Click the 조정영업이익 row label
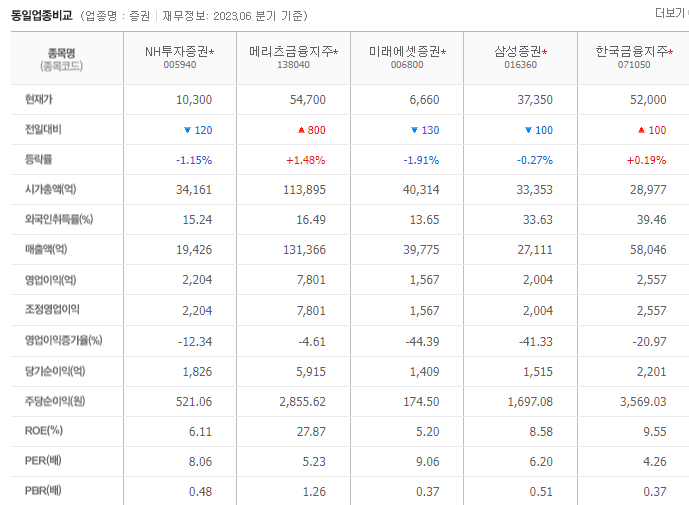689x505 pixels. (52, 309)
